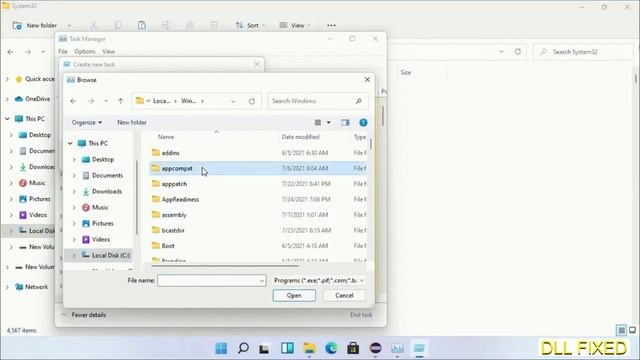Sort by Date modified column header
The width and height of the screenshot is (640, 360).
coord(300,137)
